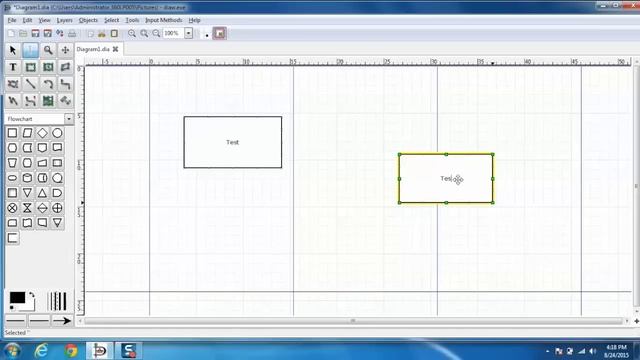This screenshot has width=640, height=360.
Task: Click the black foreground color swatch
Action: pyautogui.click(x=17, y=298)
